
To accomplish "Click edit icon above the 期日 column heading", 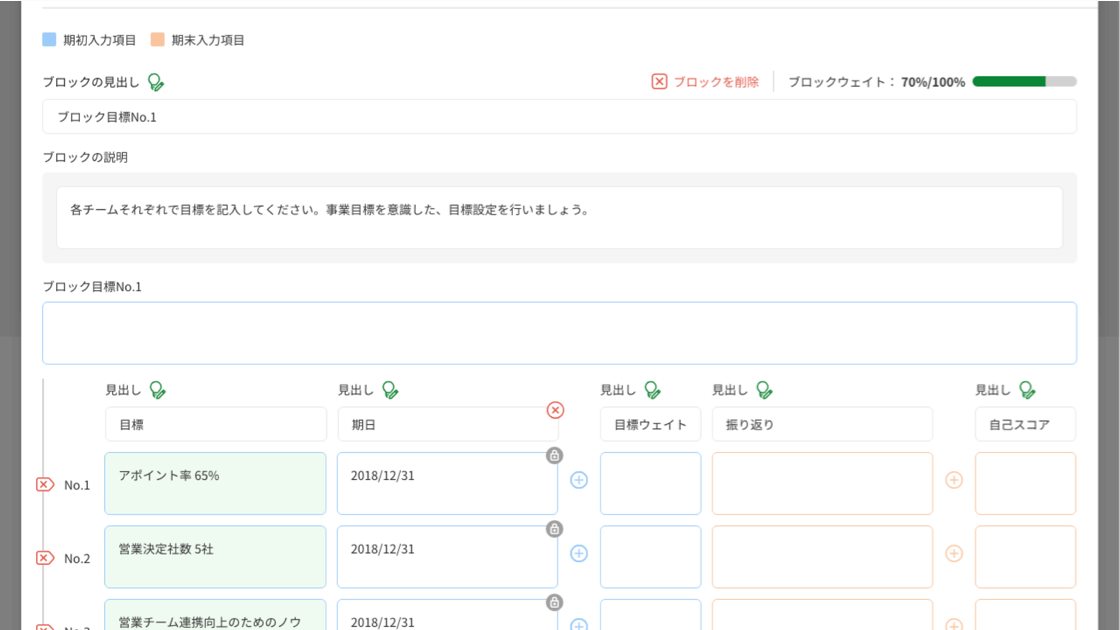I will pyautogui.click(x=390, y=390).
